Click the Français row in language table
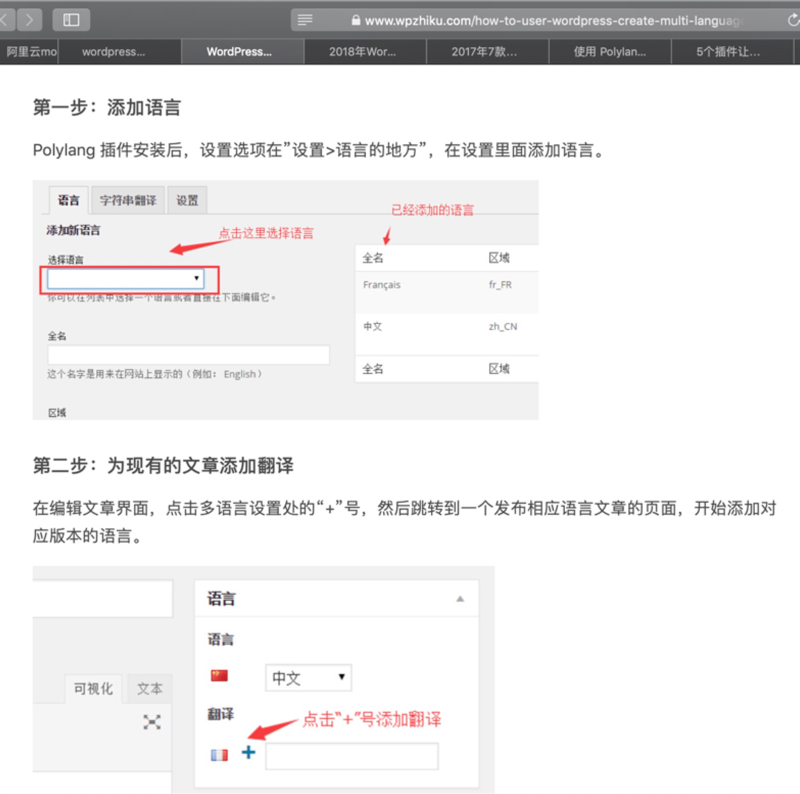The height and width of the screenshot is (794, 800). click(x=446, y=292)
